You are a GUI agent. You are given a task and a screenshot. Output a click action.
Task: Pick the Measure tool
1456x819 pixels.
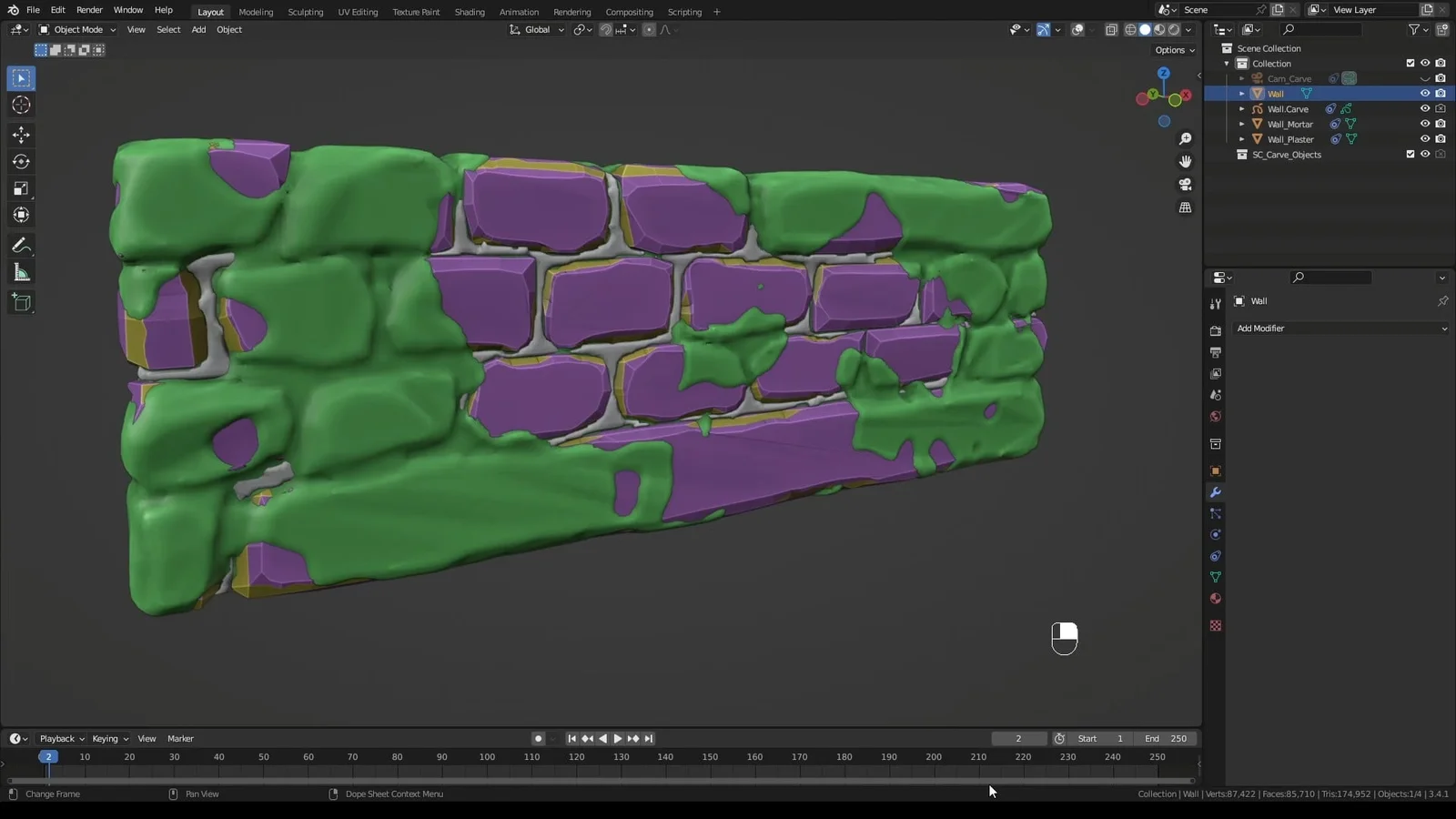tap(20, 271)
